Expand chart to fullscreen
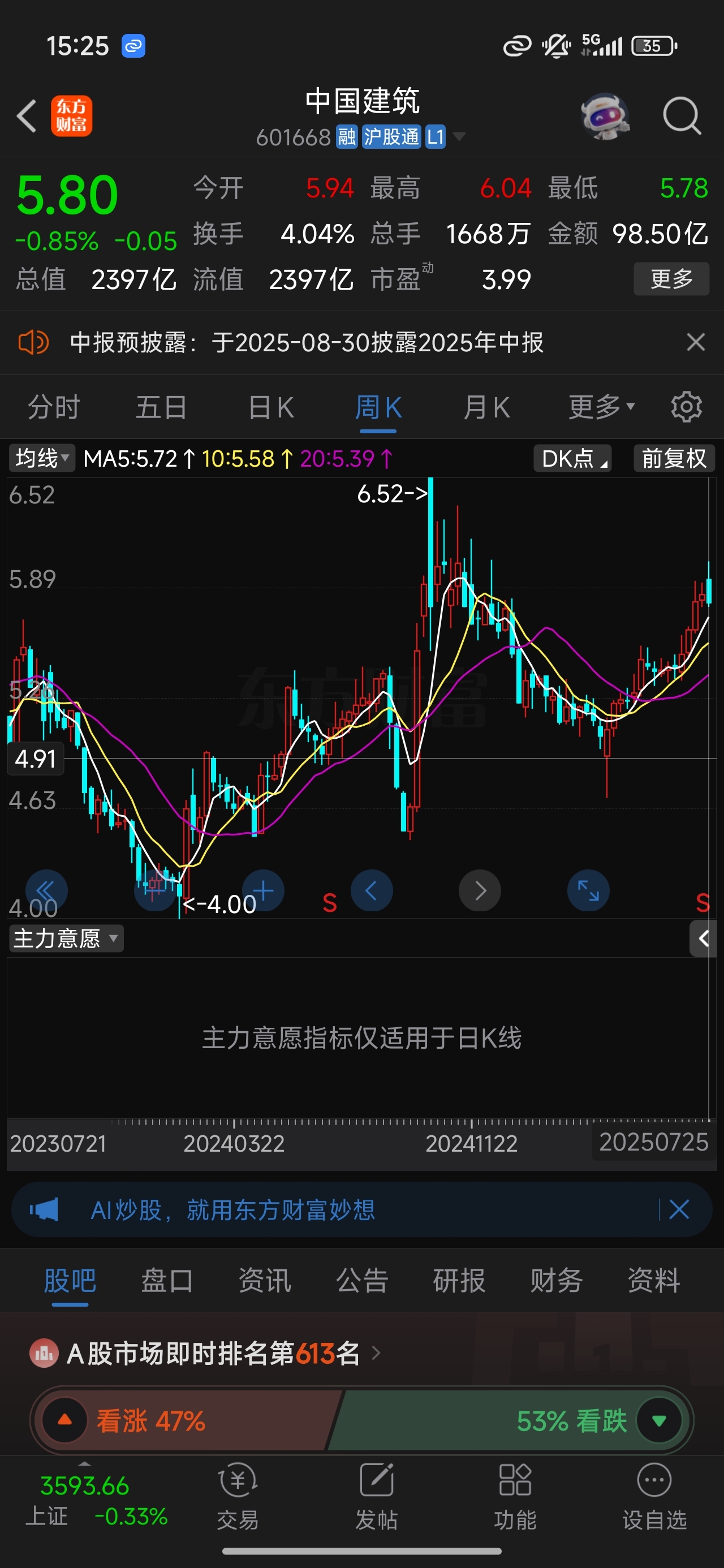 (x=588, y=890)
